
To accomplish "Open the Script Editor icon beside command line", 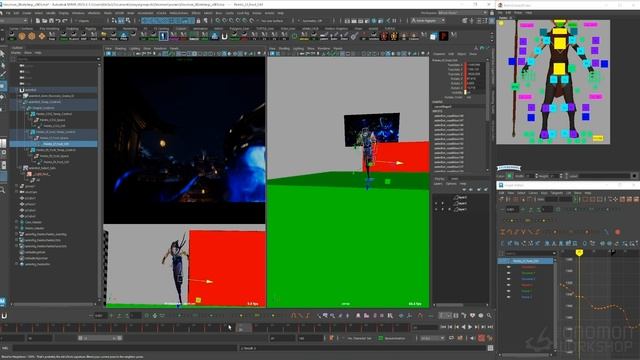I will coord(490,348).
